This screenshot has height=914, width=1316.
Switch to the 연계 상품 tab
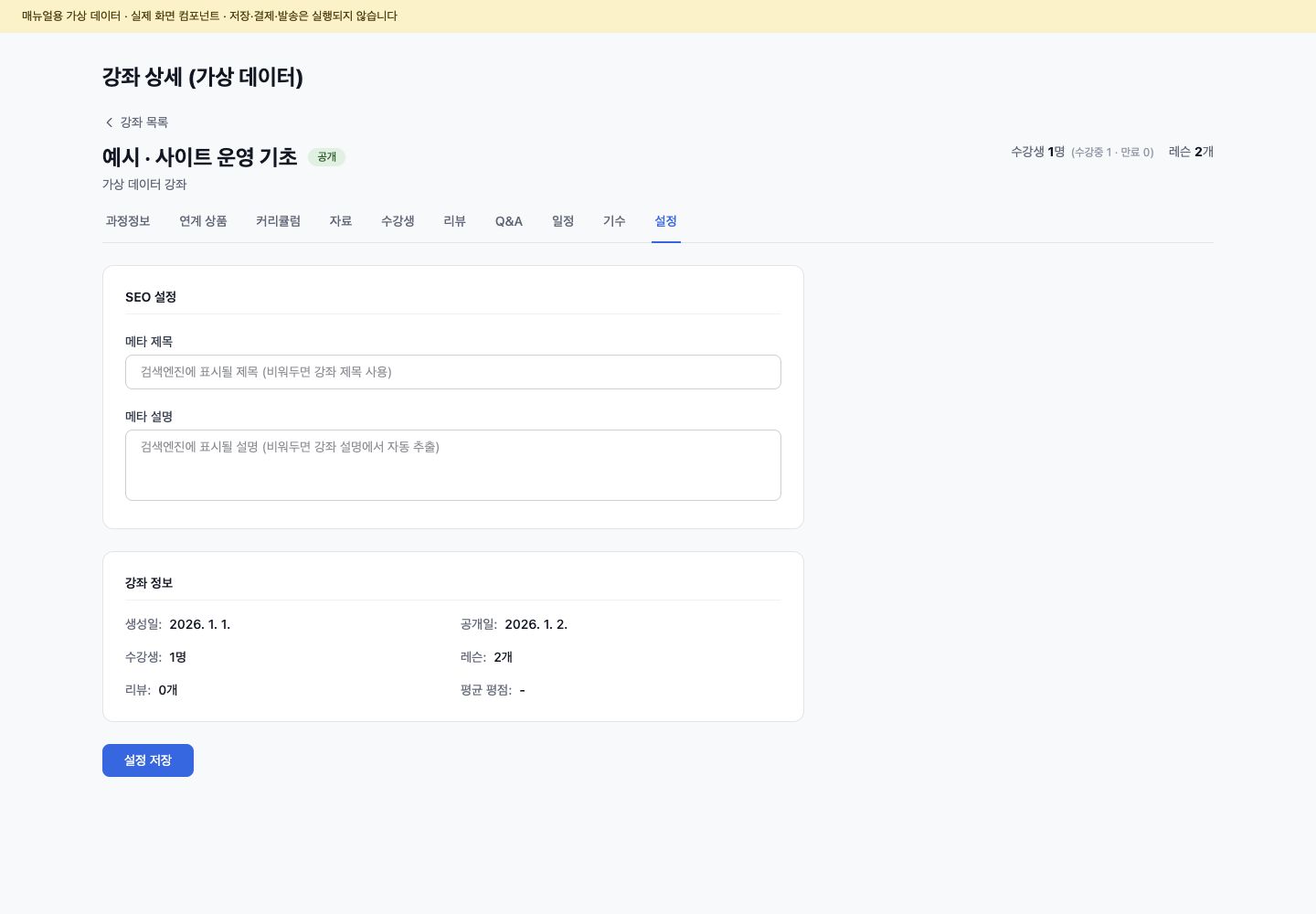[x=203, y=221]
